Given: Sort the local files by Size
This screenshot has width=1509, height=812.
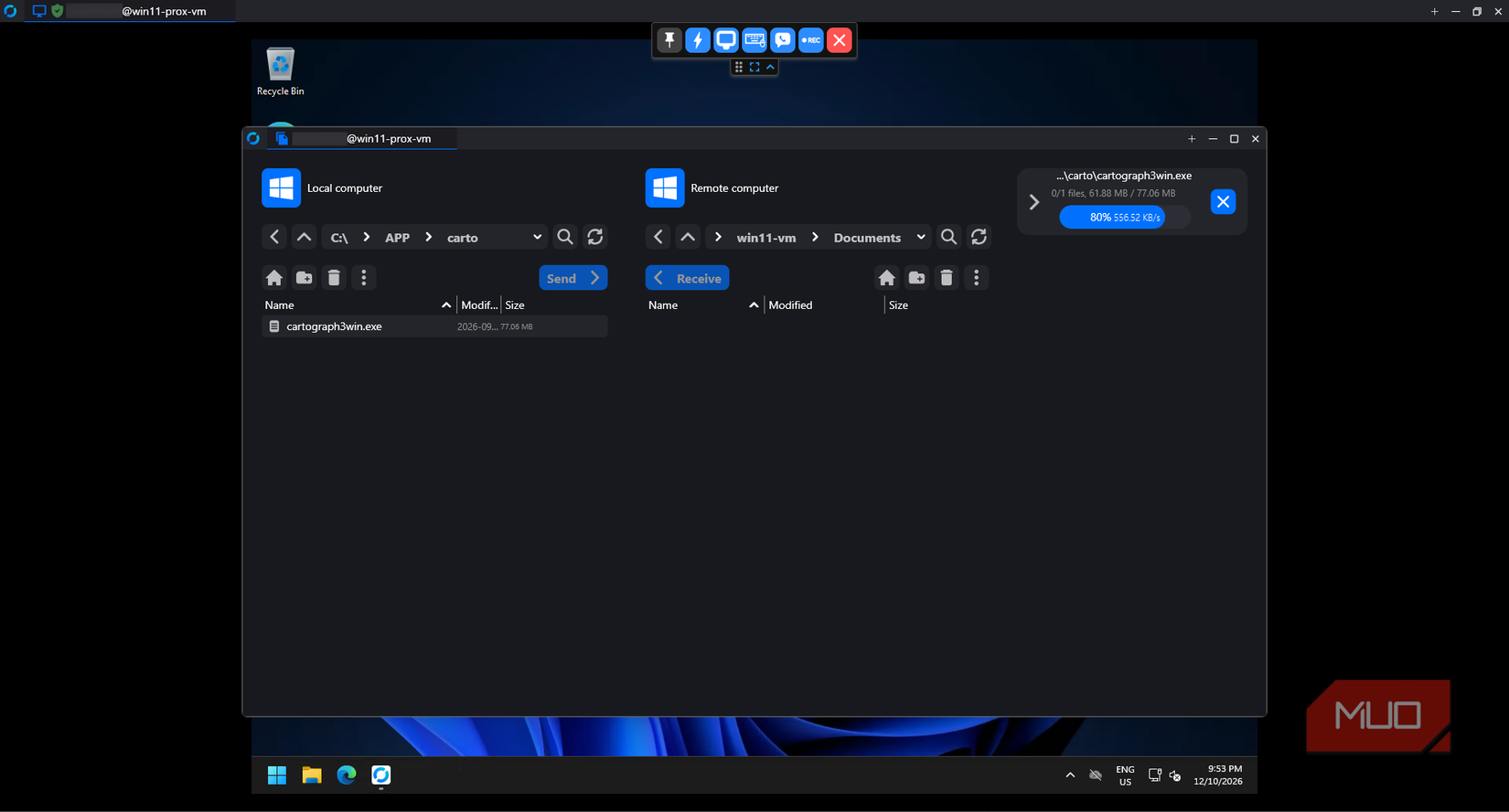Looking at the screenshot, I should (x=515, y=305).
